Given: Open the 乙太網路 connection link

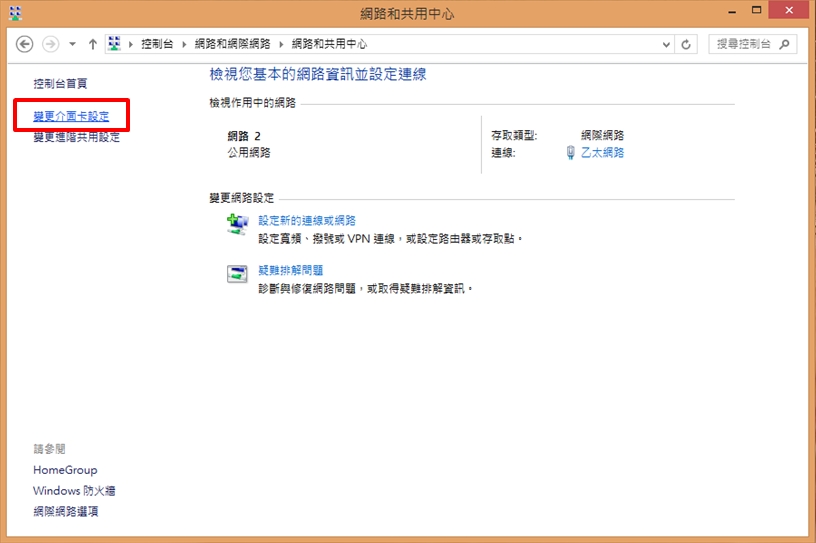Looking at the screenshot, I should click(602, 153).
